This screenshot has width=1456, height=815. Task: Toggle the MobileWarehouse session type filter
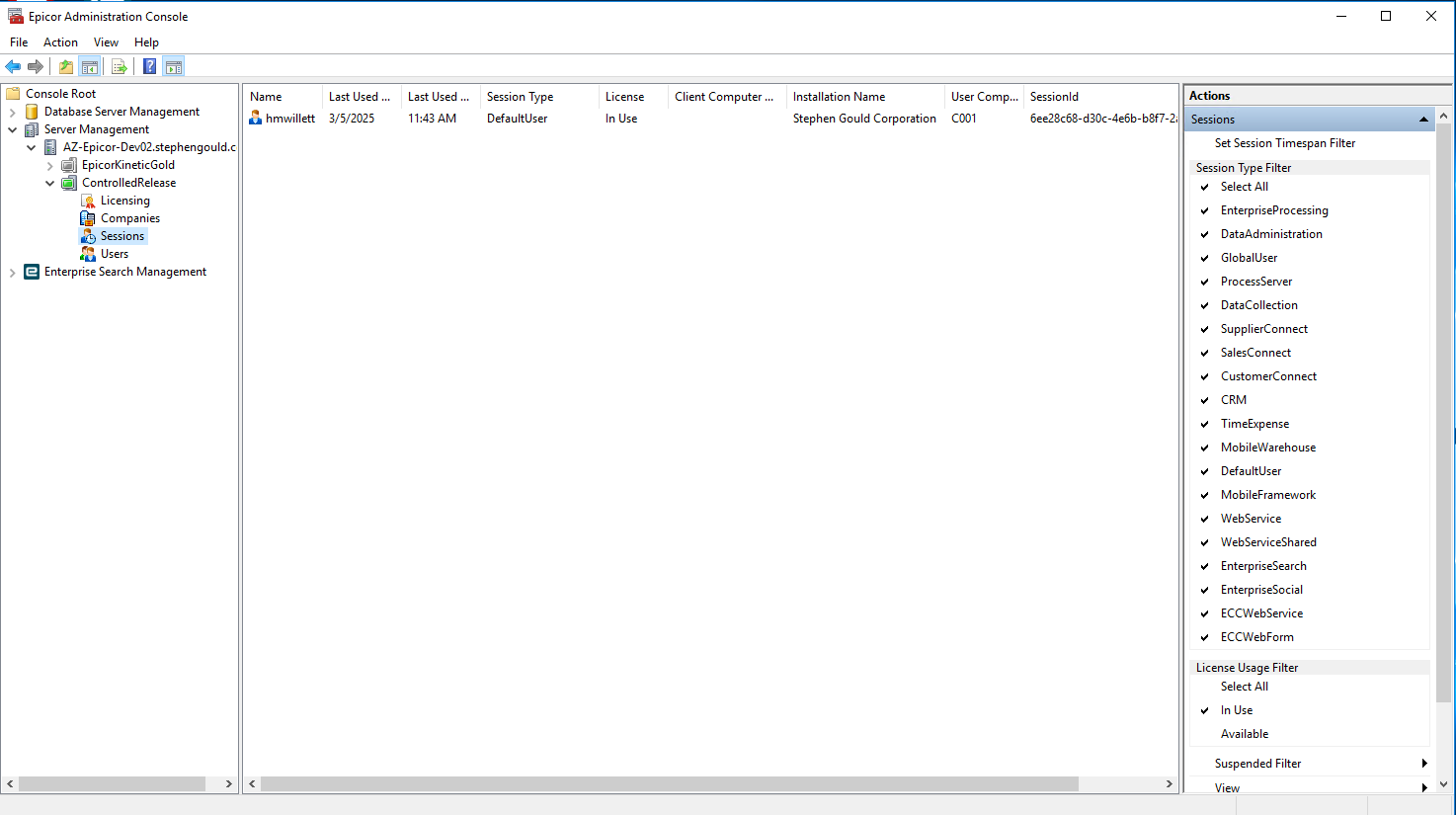[x=1267, y=448]
